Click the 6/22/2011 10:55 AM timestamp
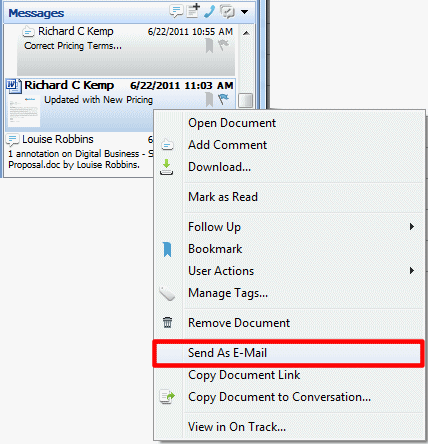Screen dimensions: 428x444 pos(190,32)
